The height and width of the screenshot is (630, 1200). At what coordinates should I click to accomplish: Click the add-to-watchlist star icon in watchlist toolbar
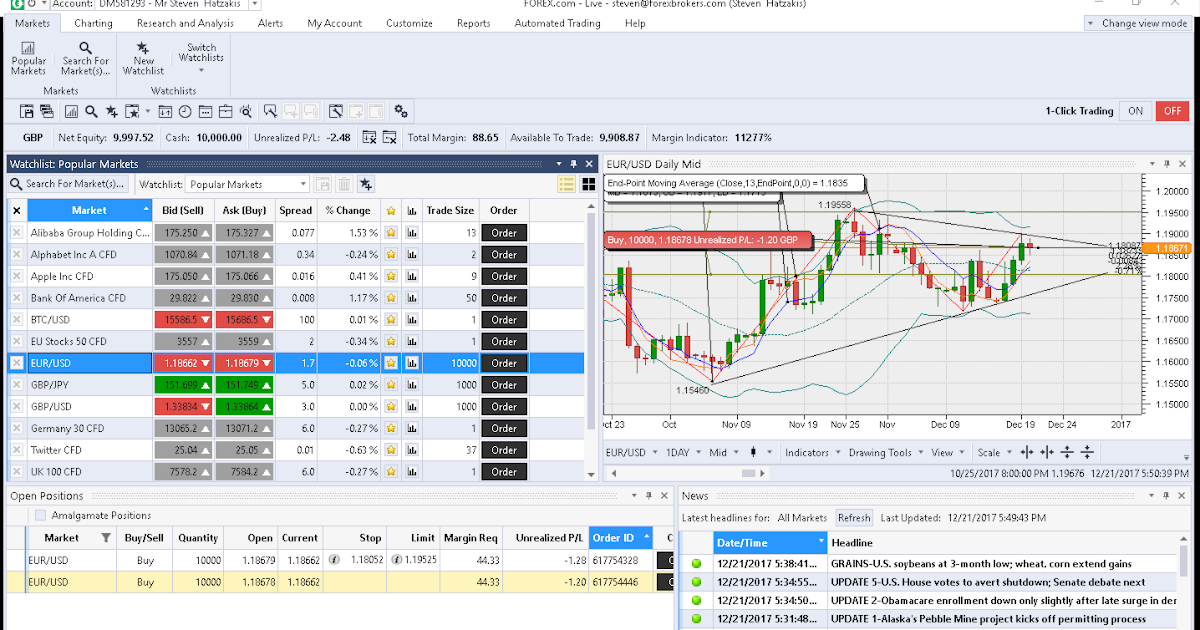point(366,184)
